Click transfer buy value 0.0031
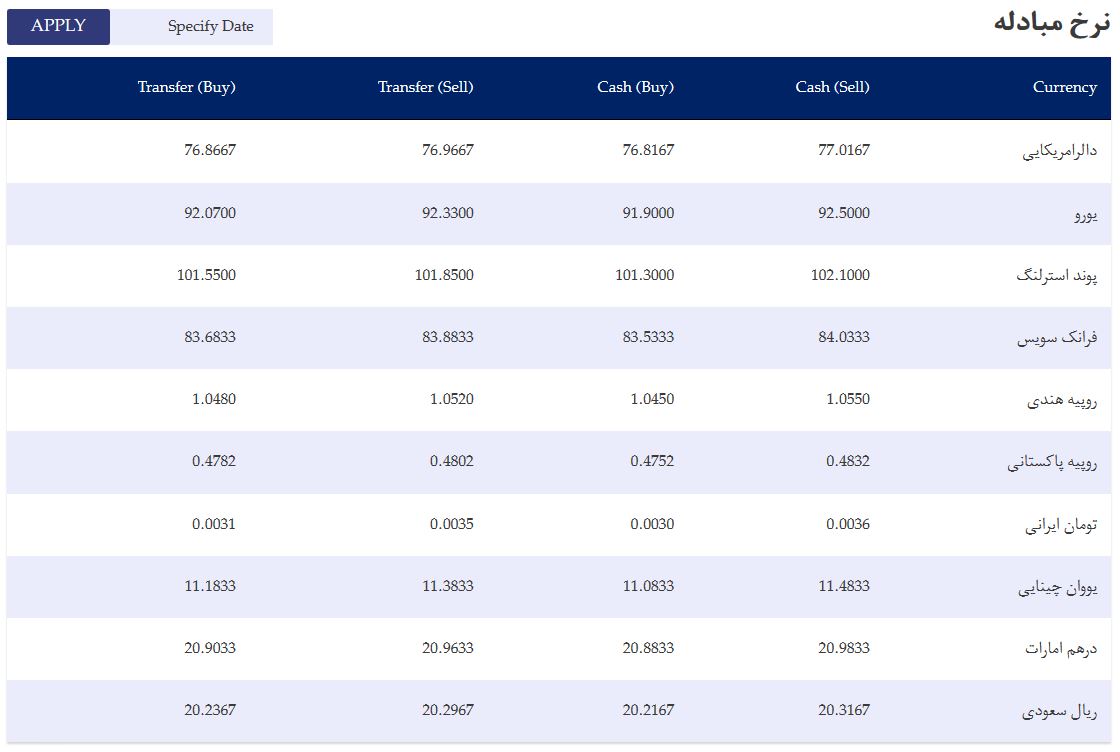1120x752 pixels. coord(214,524)
